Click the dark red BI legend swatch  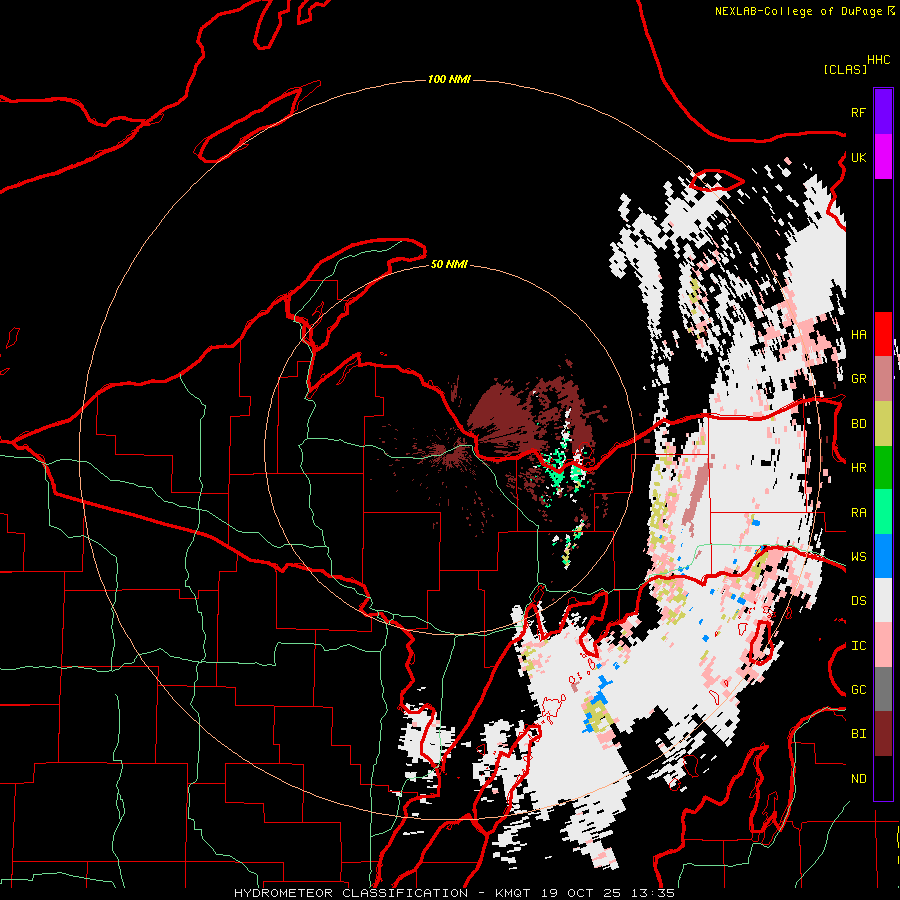[883, 734]
